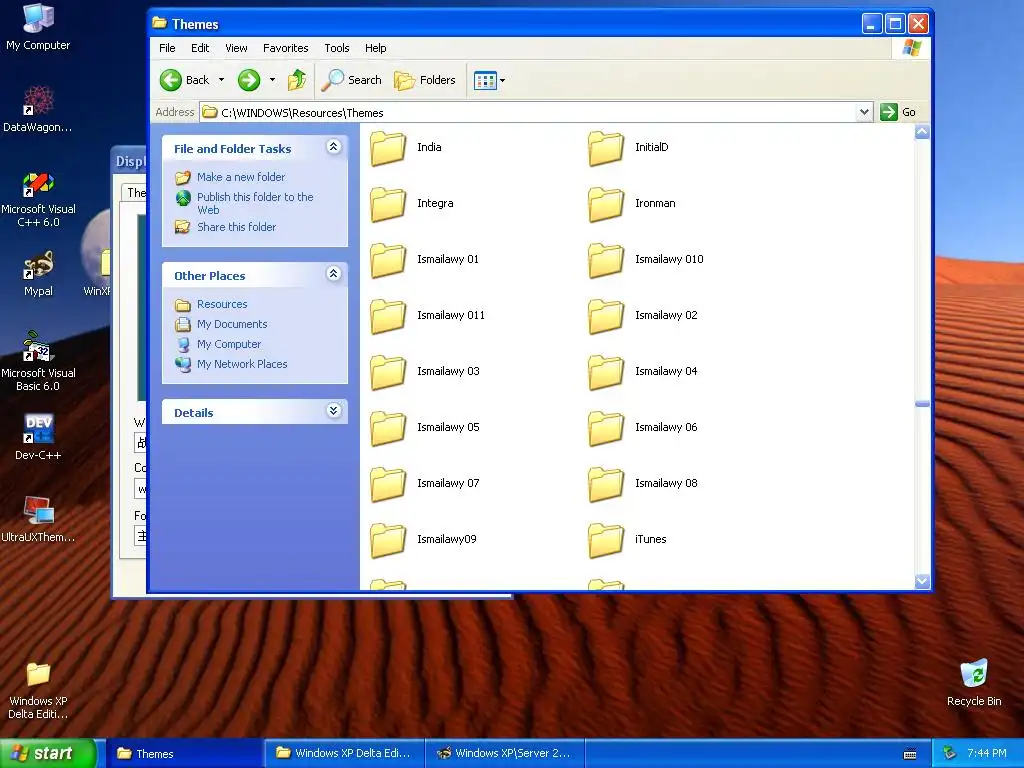The width and height of the screenshot is (1024, 768).
Task: Open the Help menu
Action: click(376, 48)
